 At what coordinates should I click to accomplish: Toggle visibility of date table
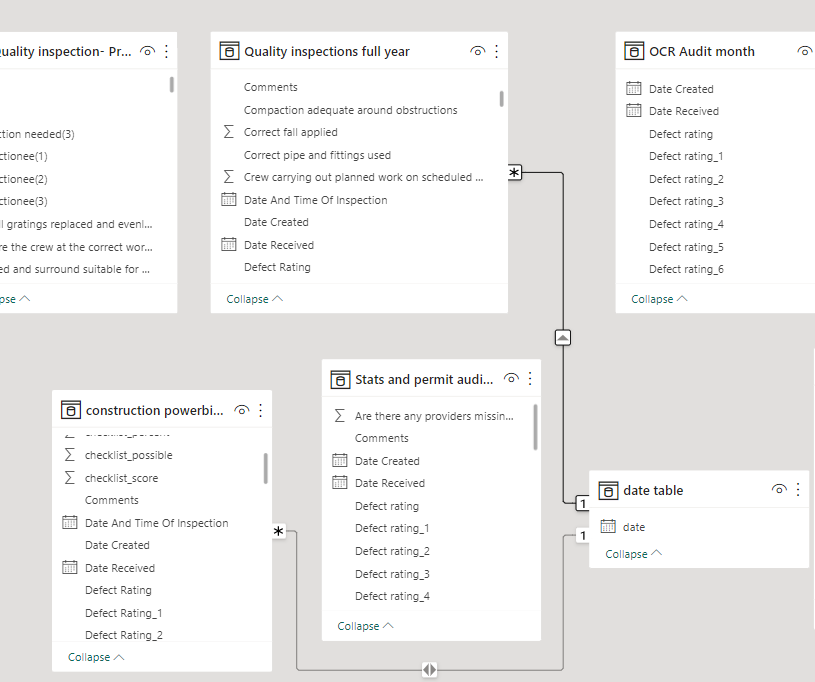(779, 489)
